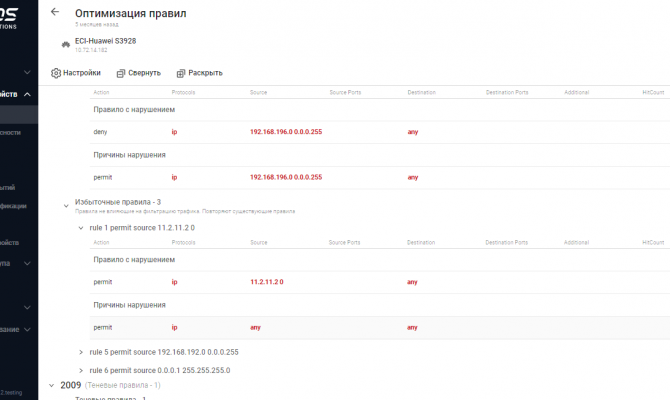Click the Protocols header in rule 1 table
Viewport: 670px width, 400px height.
[x=183, y=242]
